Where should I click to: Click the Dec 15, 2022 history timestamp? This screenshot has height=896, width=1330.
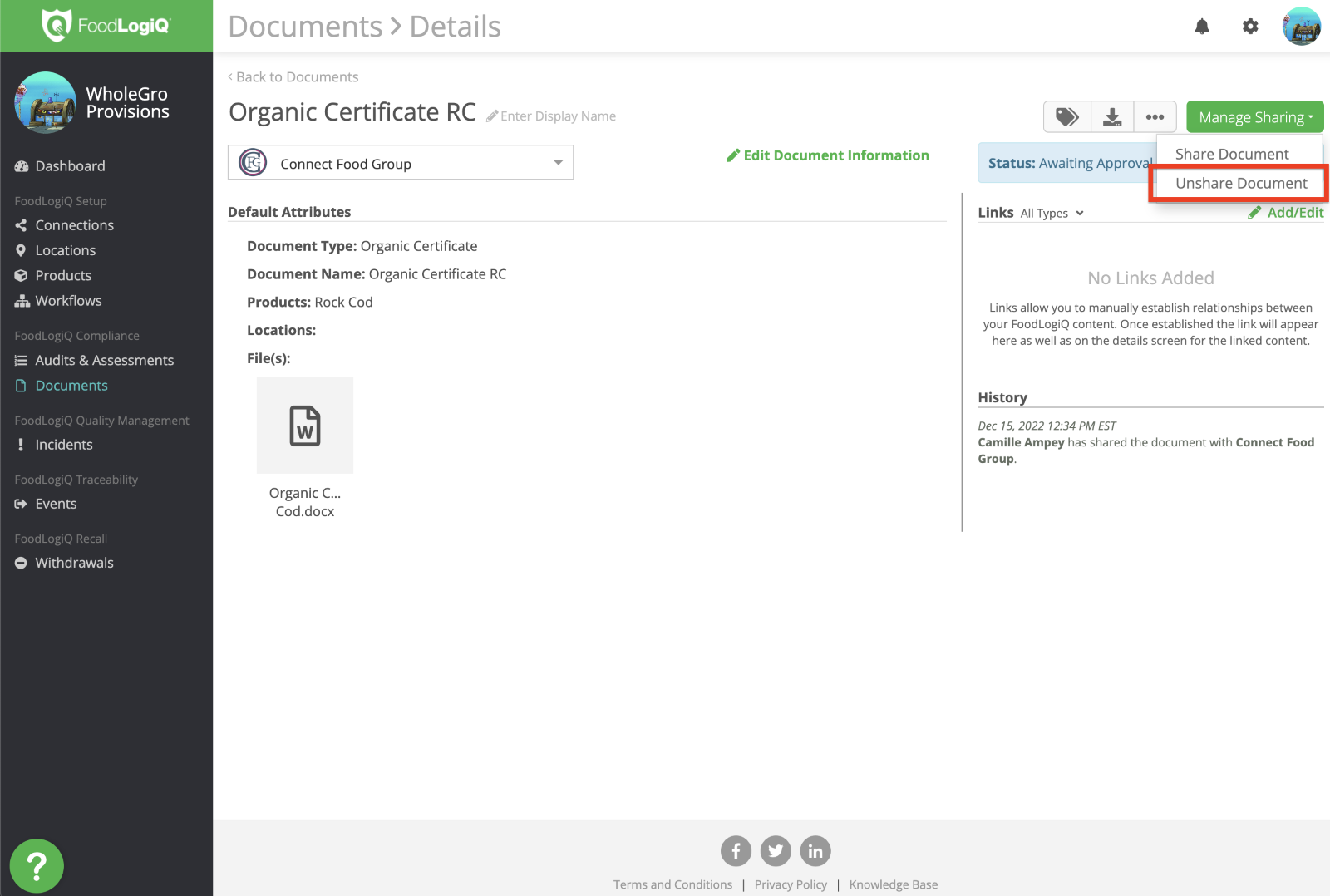1047,426
